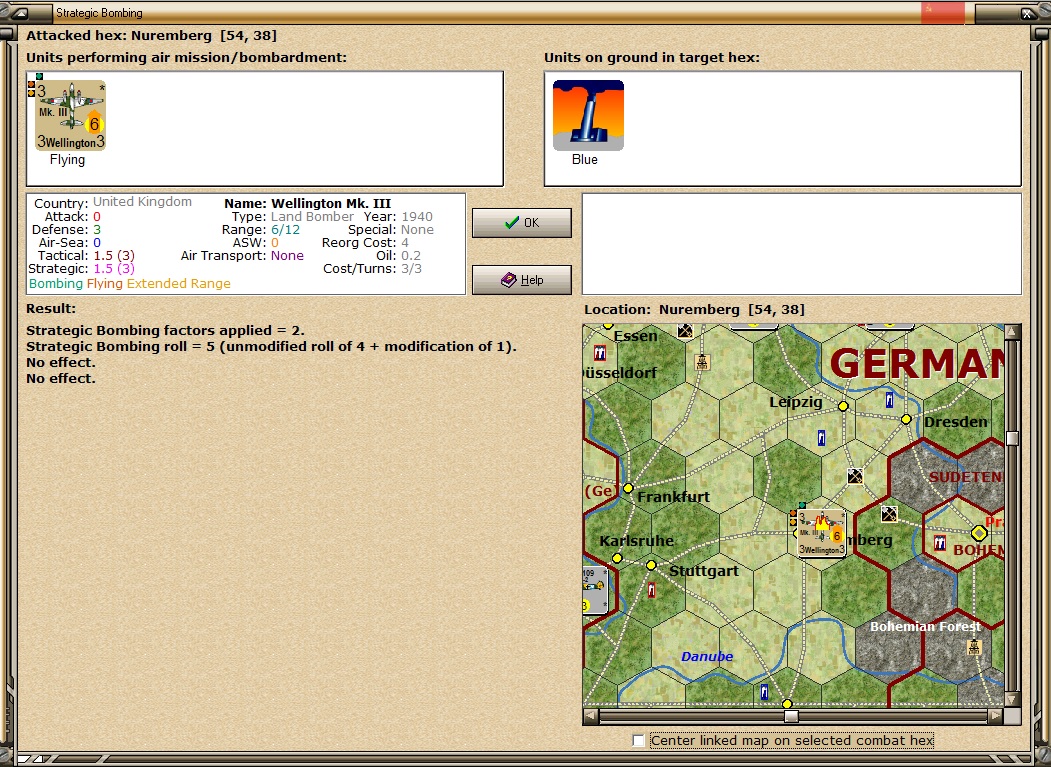Click the 'Frankfurt' map label

[673, 497]
